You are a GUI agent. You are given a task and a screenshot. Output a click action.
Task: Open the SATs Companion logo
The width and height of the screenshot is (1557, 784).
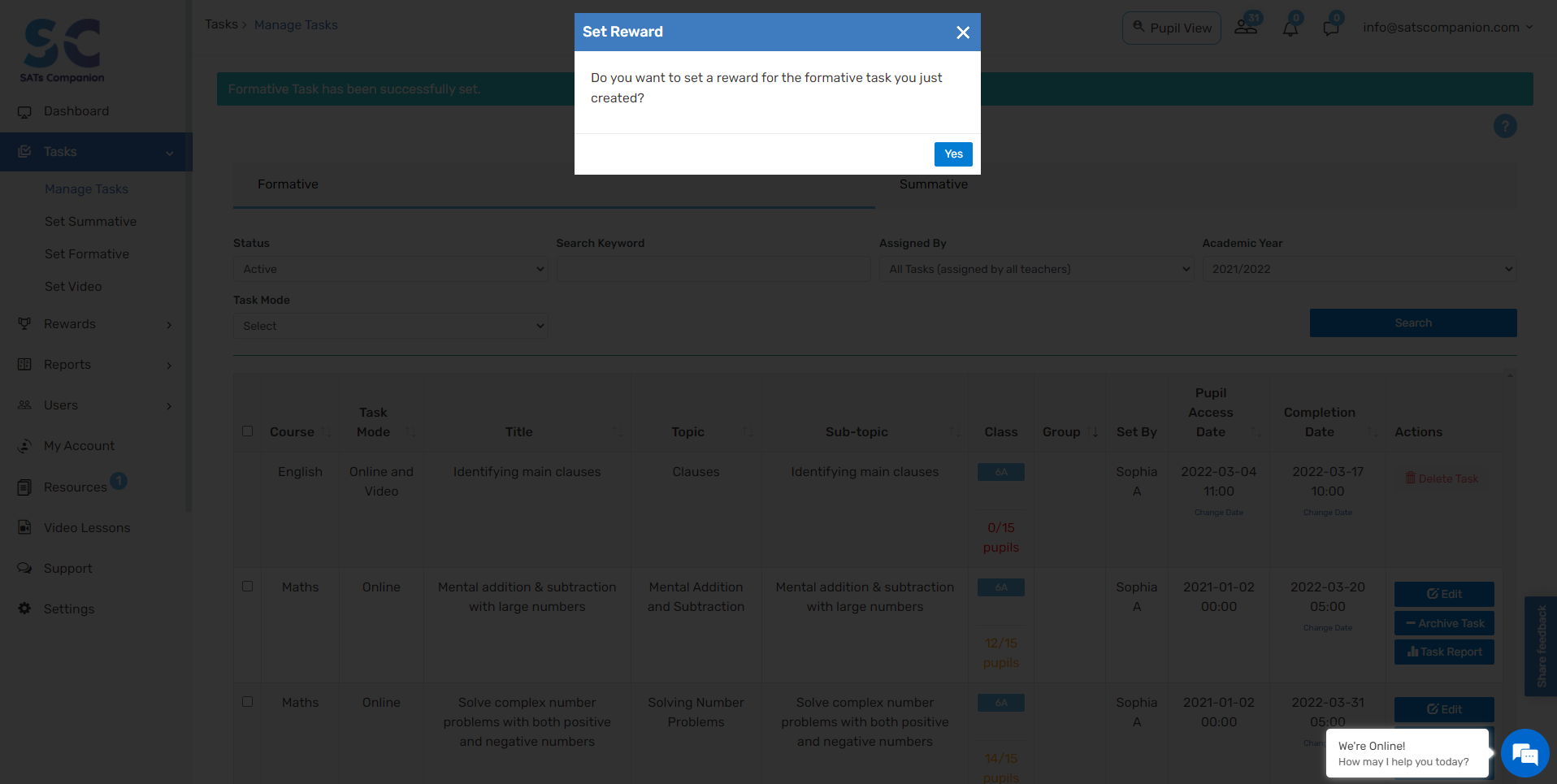click(x=63, y=50)
